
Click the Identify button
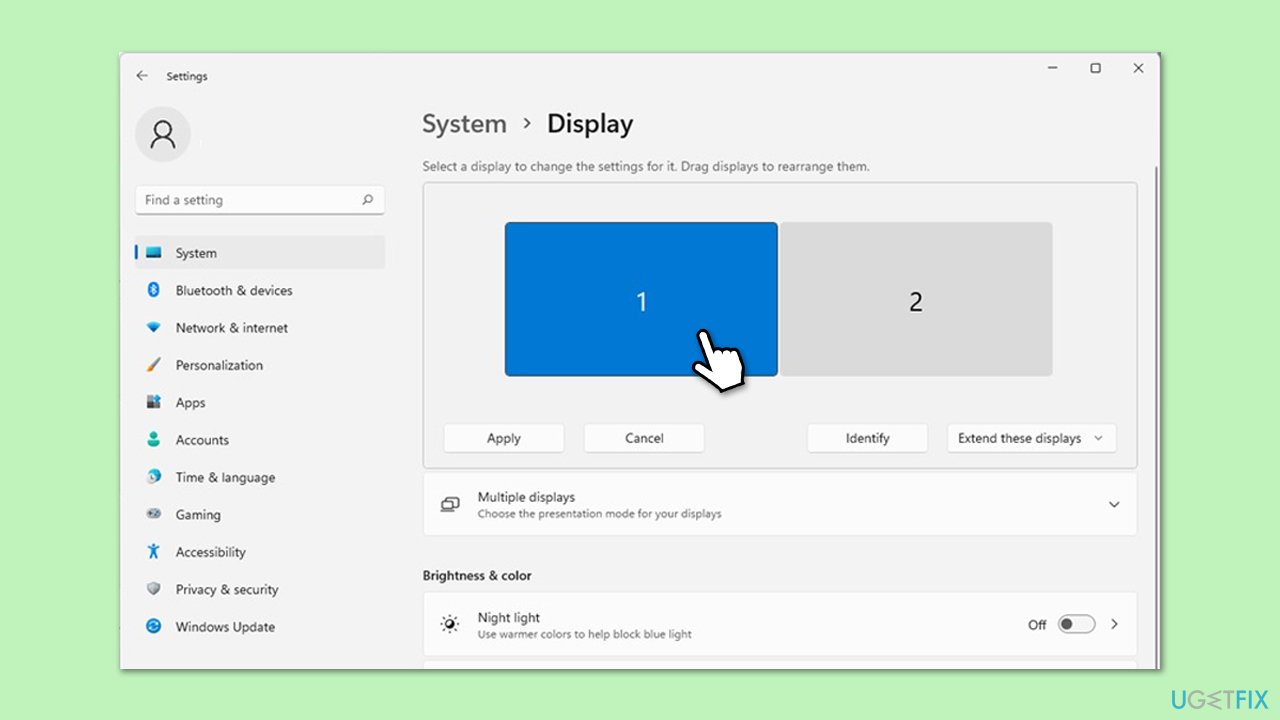click(x=867, y=438)
